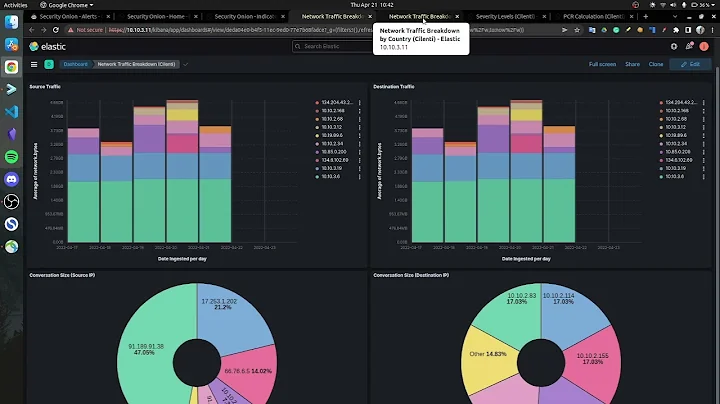Viewport: 720px width, 404px height.
Task: Click the Not secure warning icon
Action: point(70,30)
